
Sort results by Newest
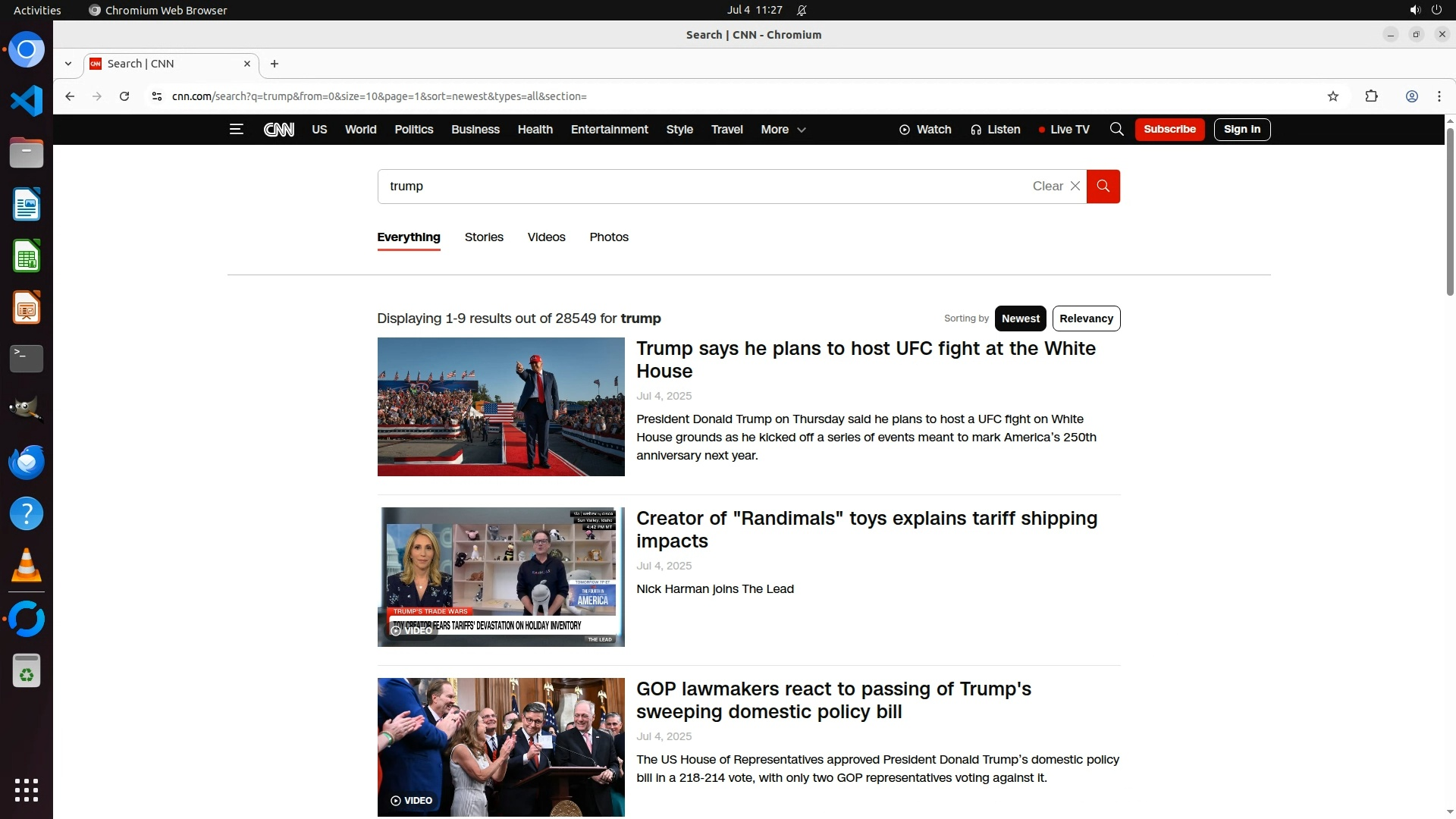tap(1020, 318)
